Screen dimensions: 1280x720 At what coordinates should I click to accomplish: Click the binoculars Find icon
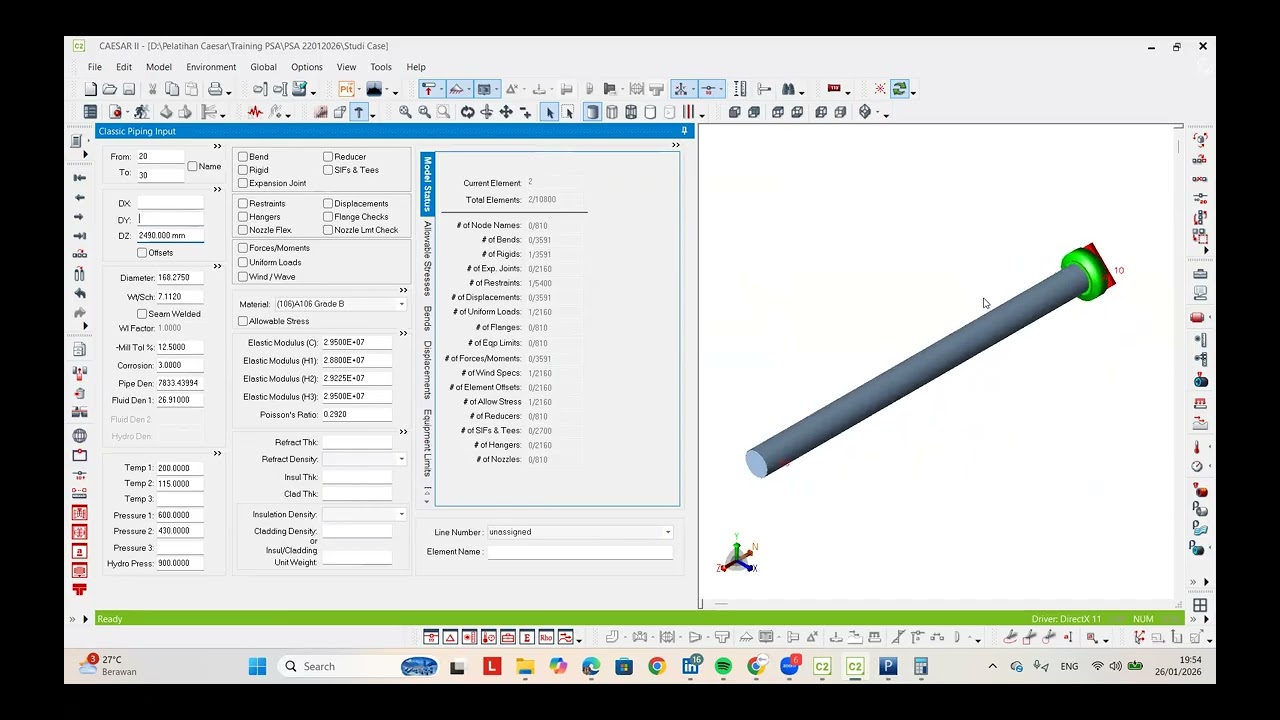point(788,89)
